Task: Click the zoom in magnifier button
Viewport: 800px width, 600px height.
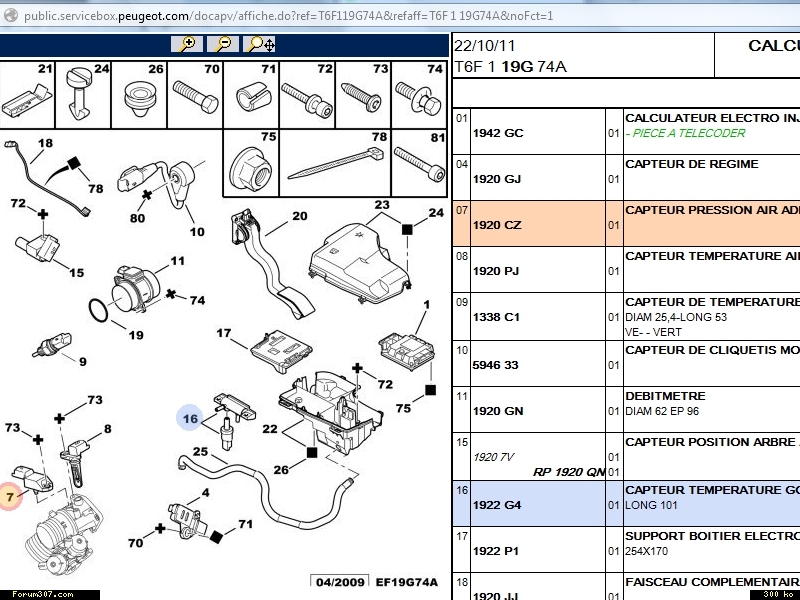Action: tap(186, 44)
